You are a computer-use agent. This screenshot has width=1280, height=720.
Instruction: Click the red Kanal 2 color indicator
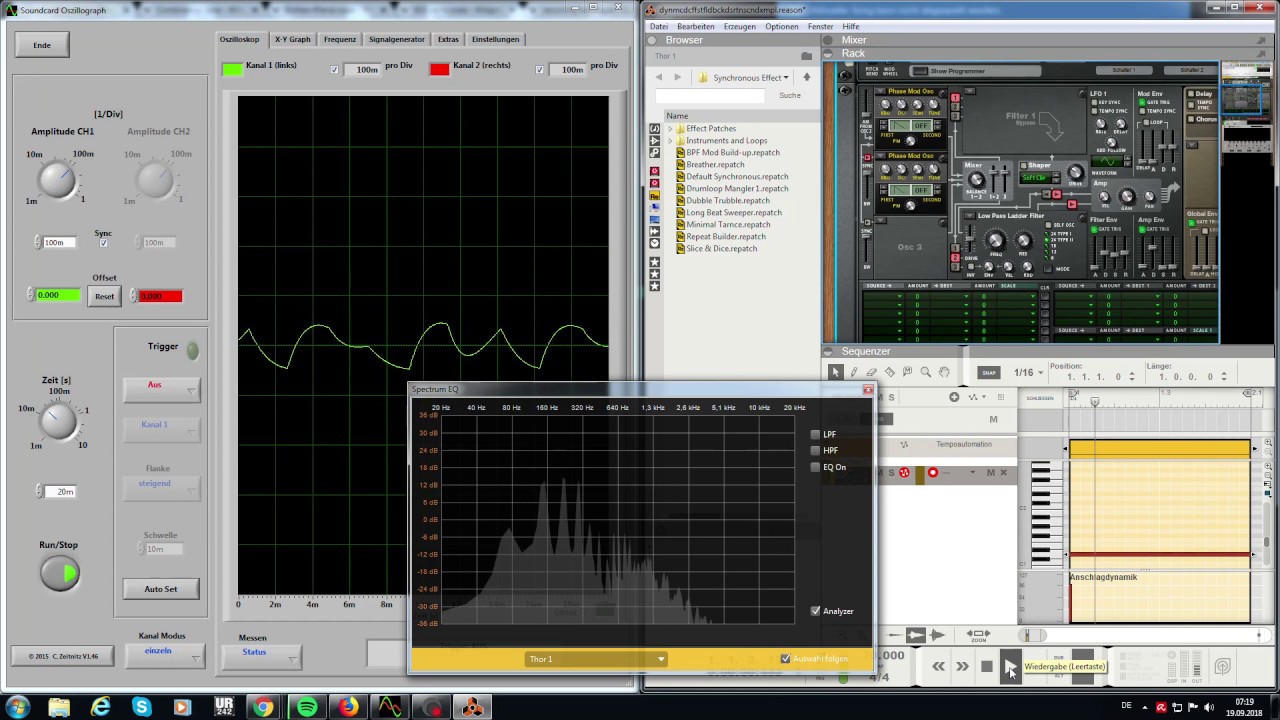439,69
